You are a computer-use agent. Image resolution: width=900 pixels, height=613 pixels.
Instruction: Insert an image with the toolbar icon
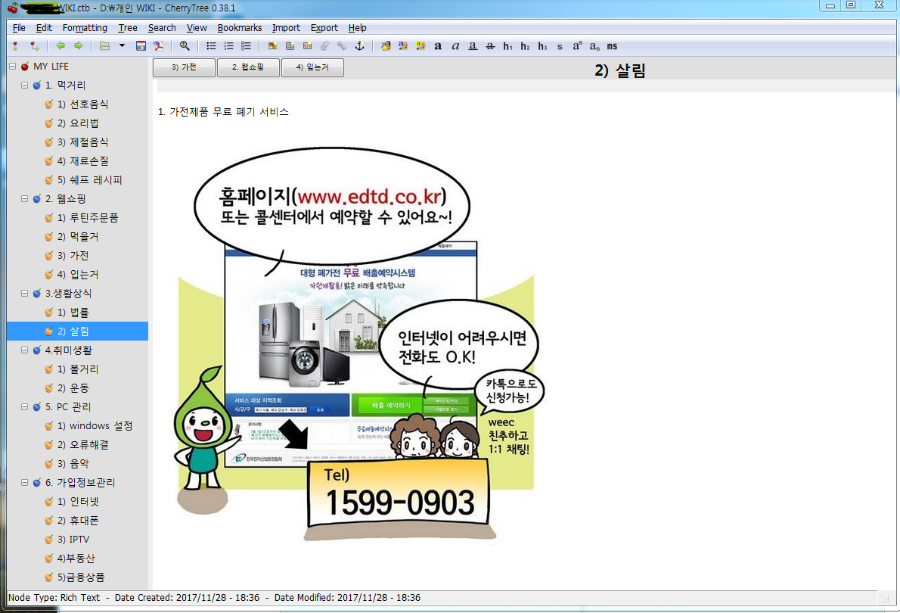point(273,46)
